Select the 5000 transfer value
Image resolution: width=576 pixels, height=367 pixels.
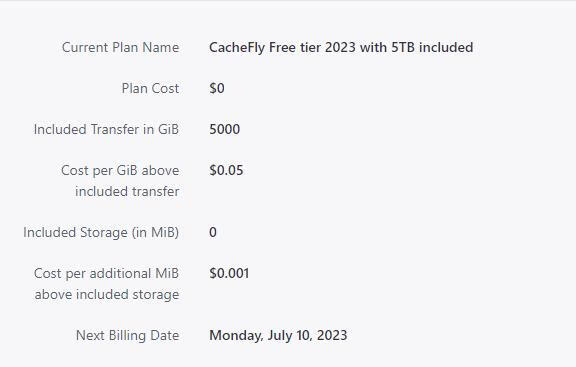coord(224,129)
